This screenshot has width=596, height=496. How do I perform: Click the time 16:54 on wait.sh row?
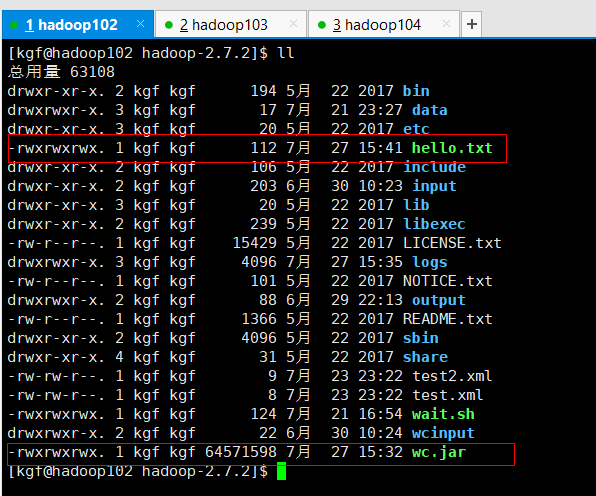(380, 414)
